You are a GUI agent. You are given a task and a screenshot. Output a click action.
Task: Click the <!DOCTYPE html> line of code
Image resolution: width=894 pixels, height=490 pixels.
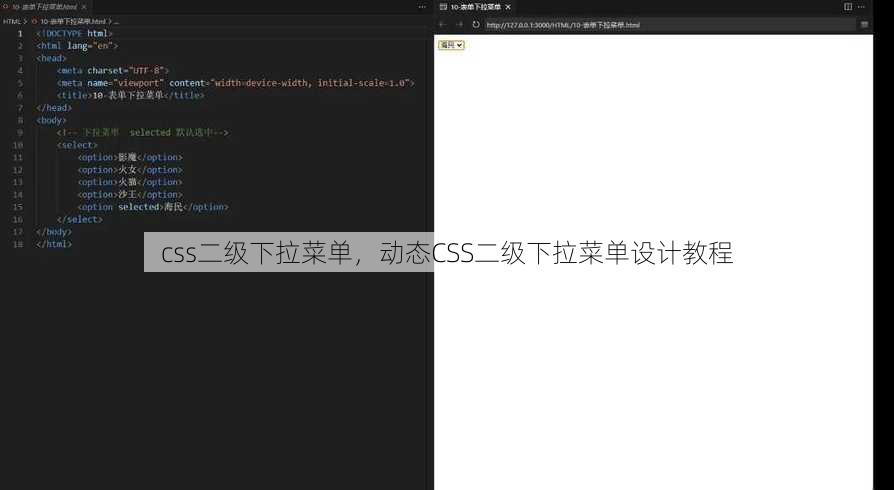74,33
